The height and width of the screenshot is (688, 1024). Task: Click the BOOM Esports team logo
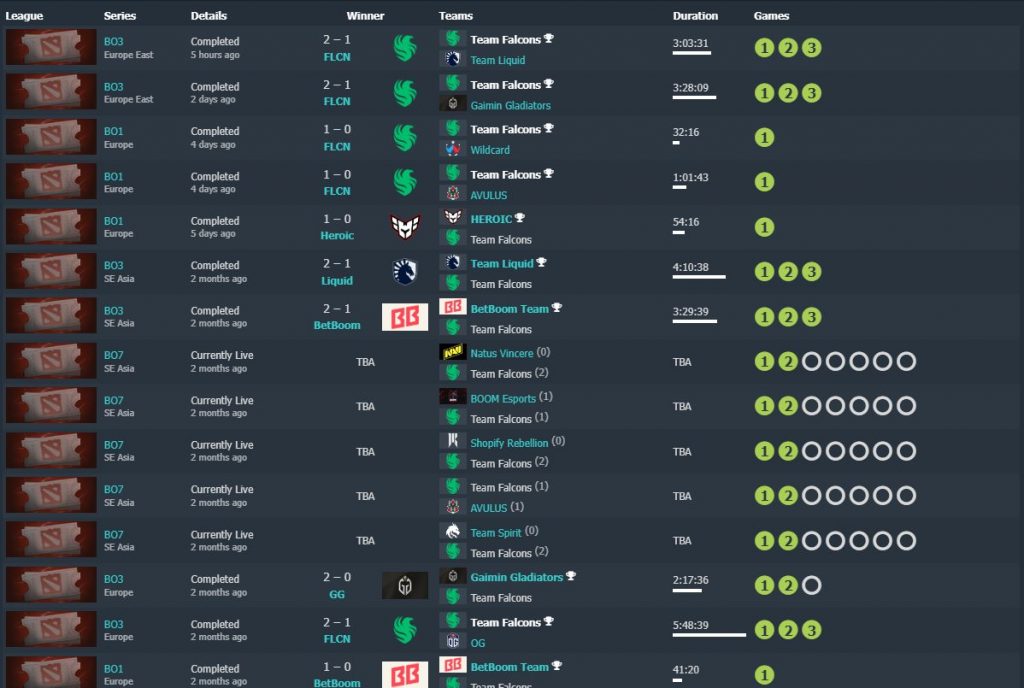click(453, 397)
